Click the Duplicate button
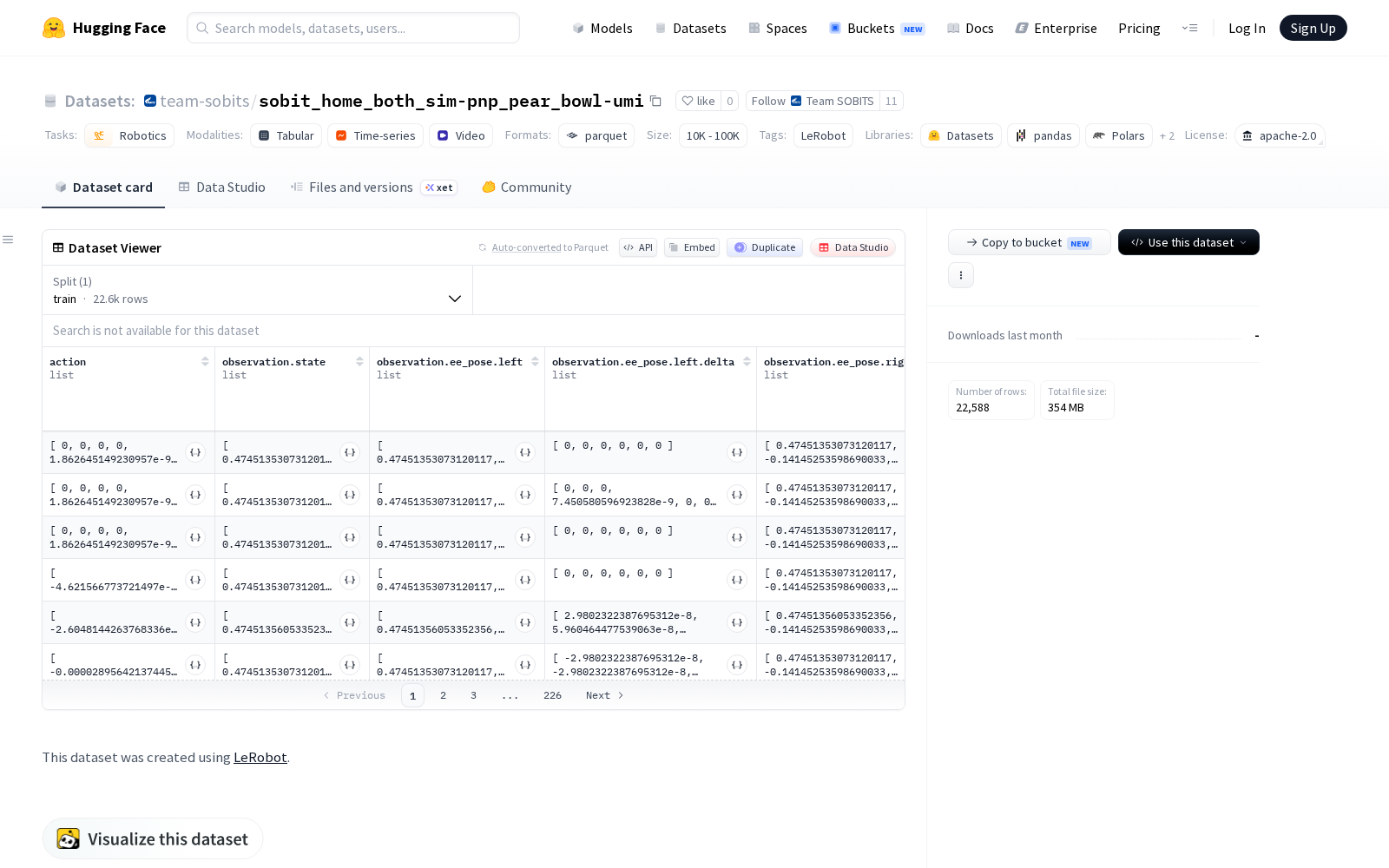 click(x=765, y=247)
